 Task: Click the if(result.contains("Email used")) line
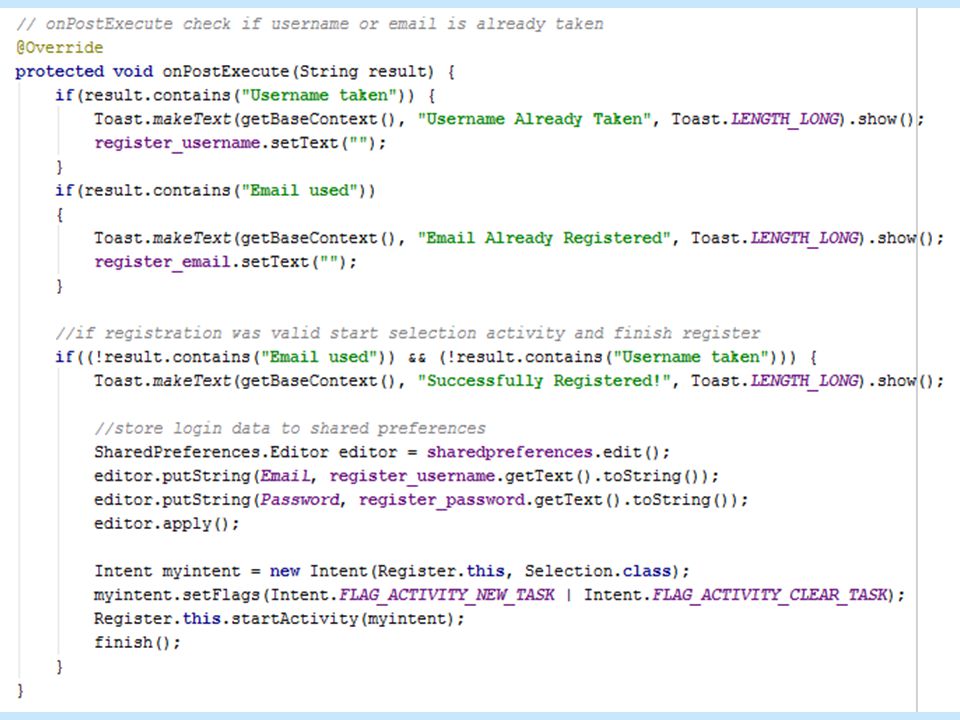(x=216, y=190)
